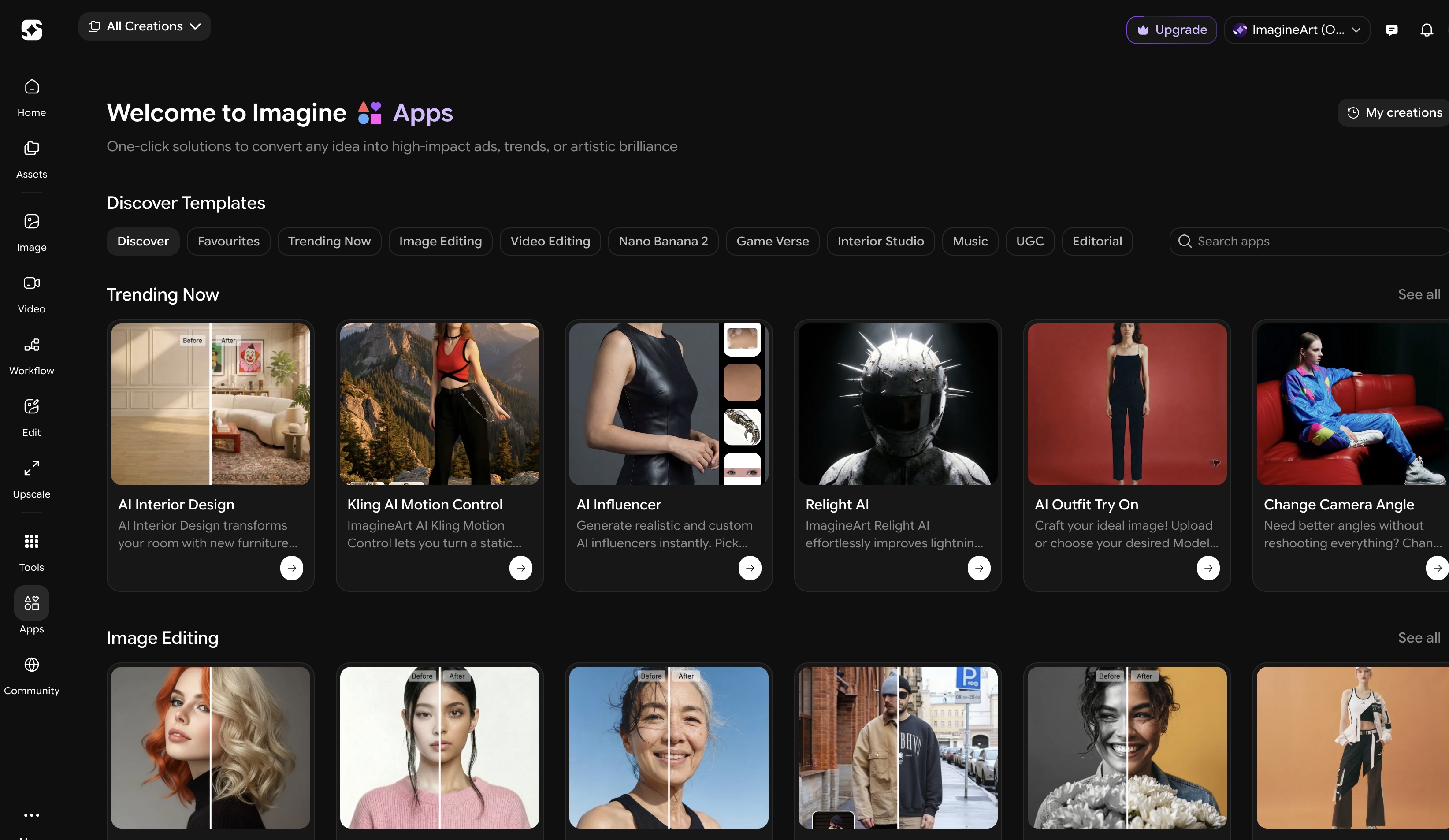This screenshot has height=840, width=1449.
Task: Open the Tools grid icon
Action: [x=32, y=541]
